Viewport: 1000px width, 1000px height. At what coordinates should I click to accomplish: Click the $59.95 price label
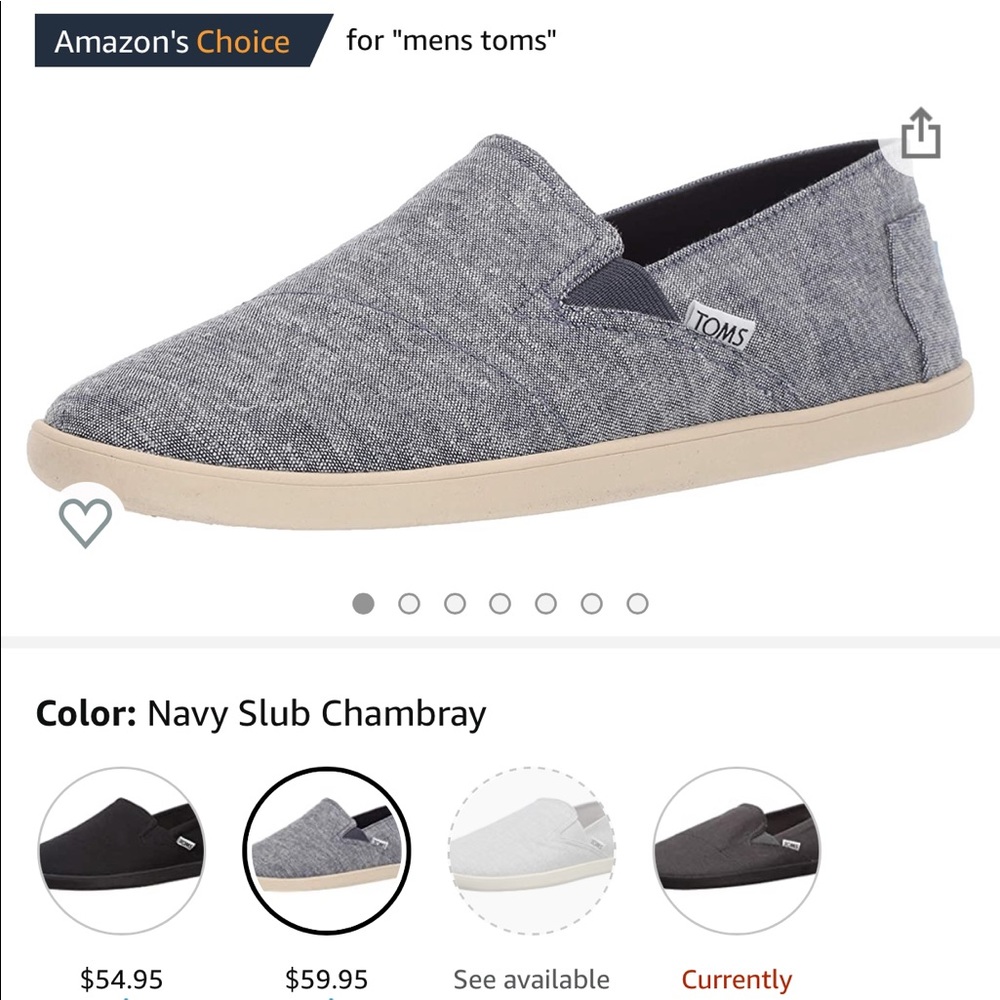(x=327, y=978)
